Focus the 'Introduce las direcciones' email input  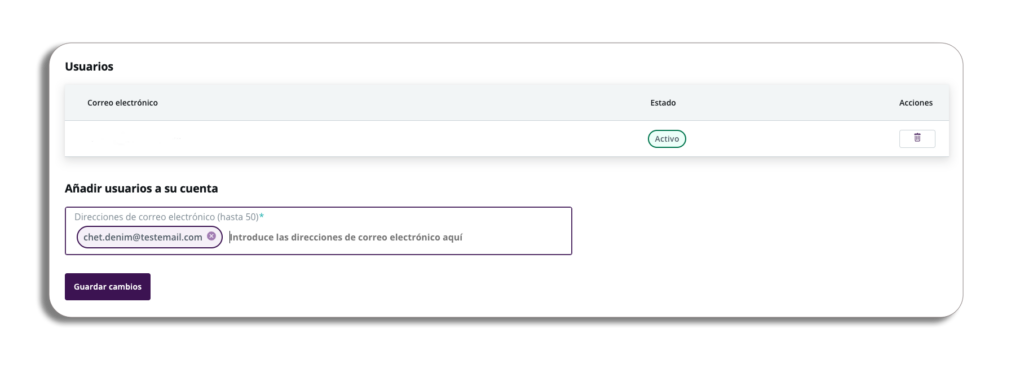(x=346, y=238)
